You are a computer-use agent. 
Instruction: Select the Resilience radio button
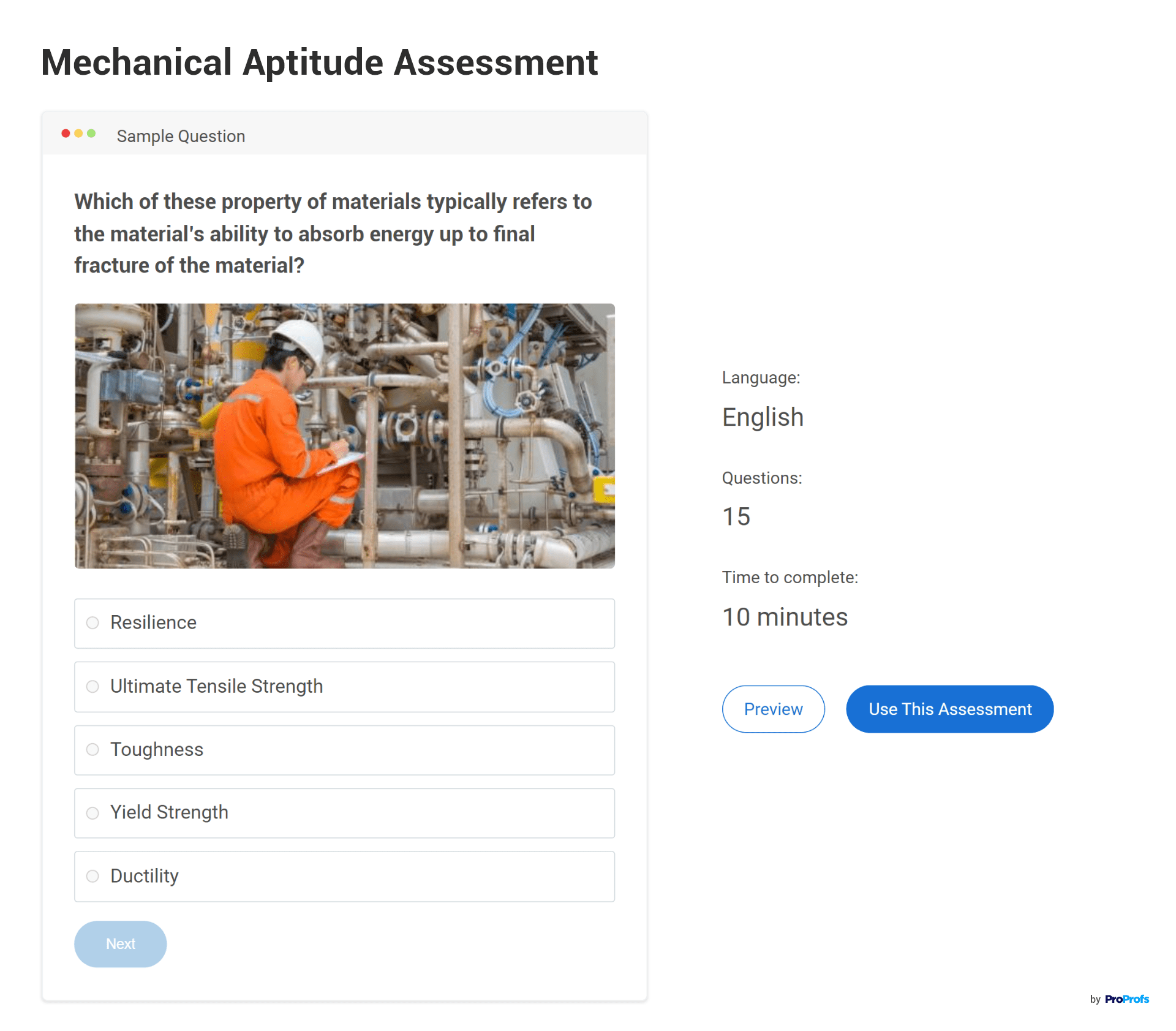coord(92,623)
